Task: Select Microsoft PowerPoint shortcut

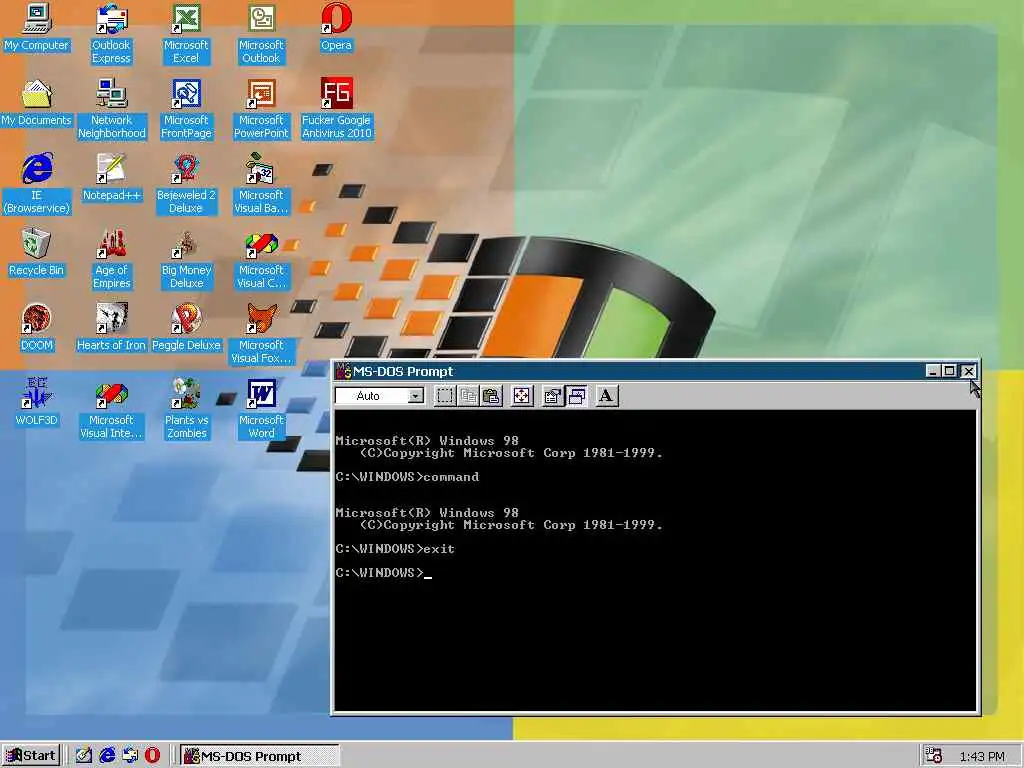Action: [x=261, y=109]
